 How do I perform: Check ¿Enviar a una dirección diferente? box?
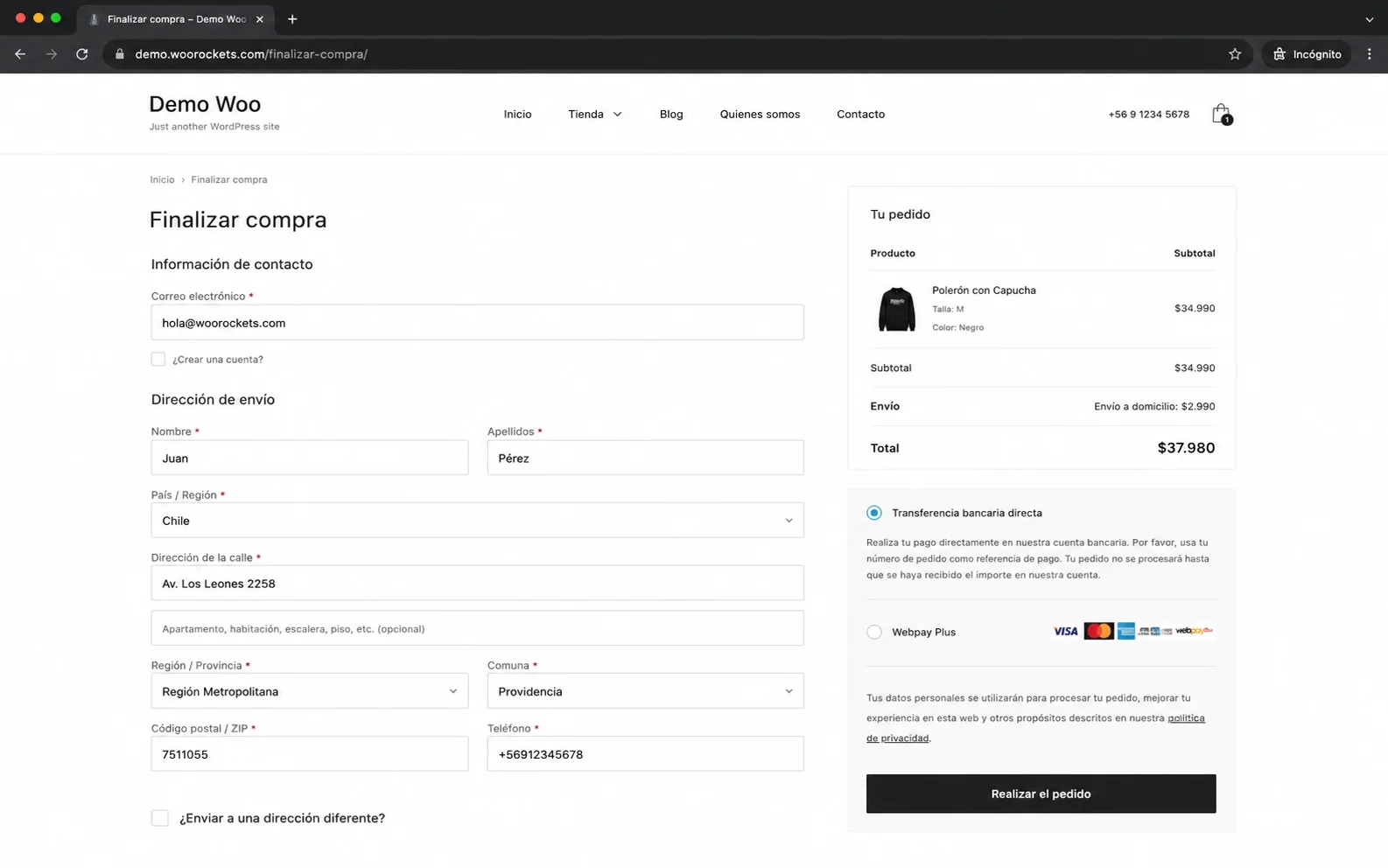(x=159, y=818)
